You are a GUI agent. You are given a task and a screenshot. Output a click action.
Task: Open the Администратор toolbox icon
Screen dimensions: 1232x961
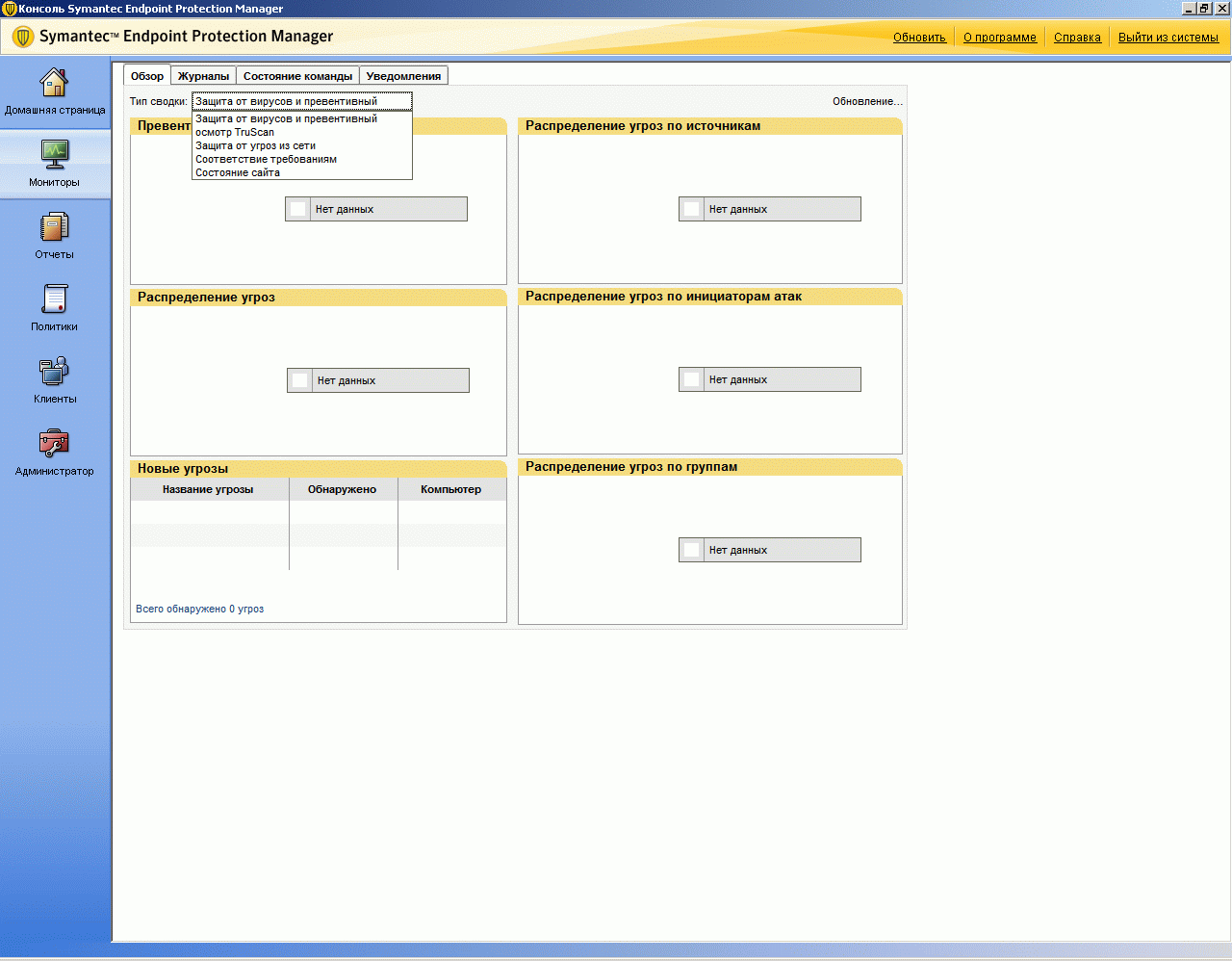(54, 443)
